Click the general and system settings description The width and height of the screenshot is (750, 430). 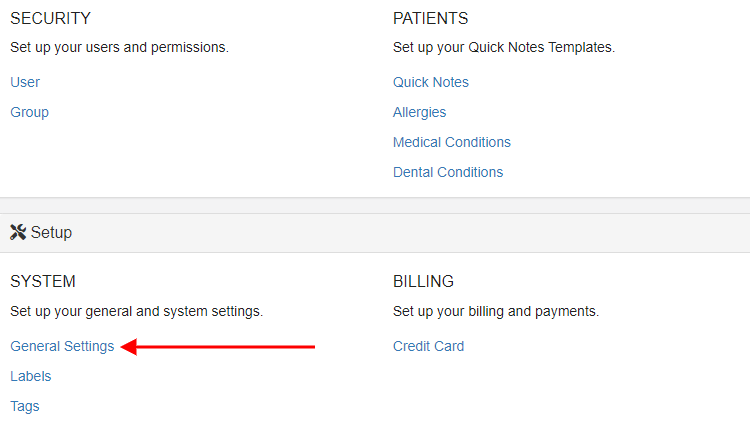click(x=136, y=311)
